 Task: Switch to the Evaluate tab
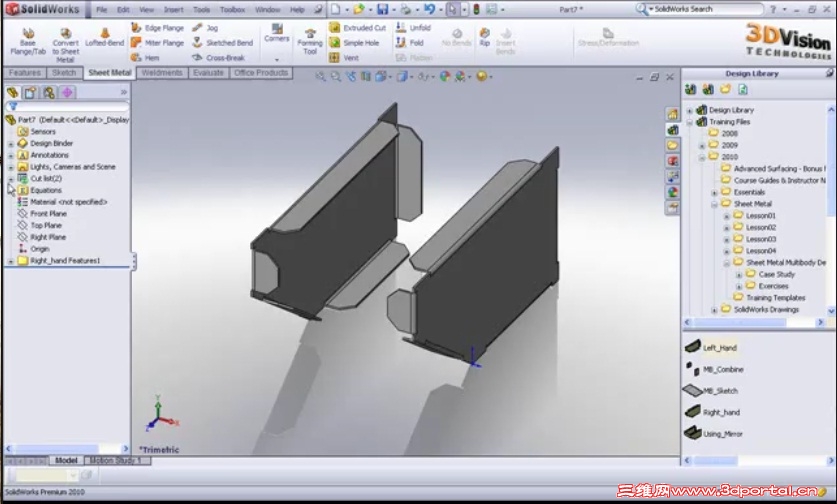coord(208,73)
